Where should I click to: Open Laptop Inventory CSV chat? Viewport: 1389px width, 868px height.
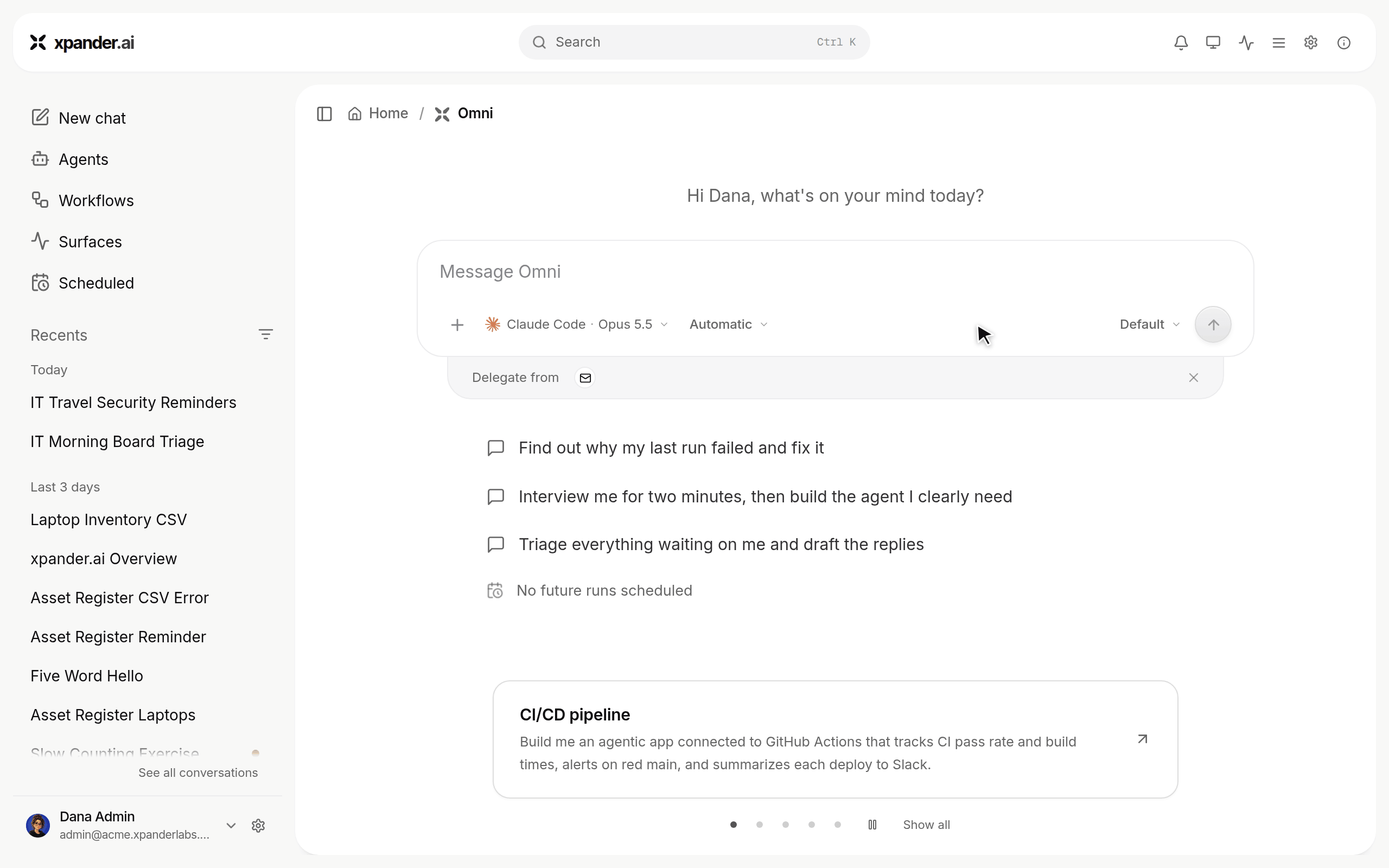(109, 520)
